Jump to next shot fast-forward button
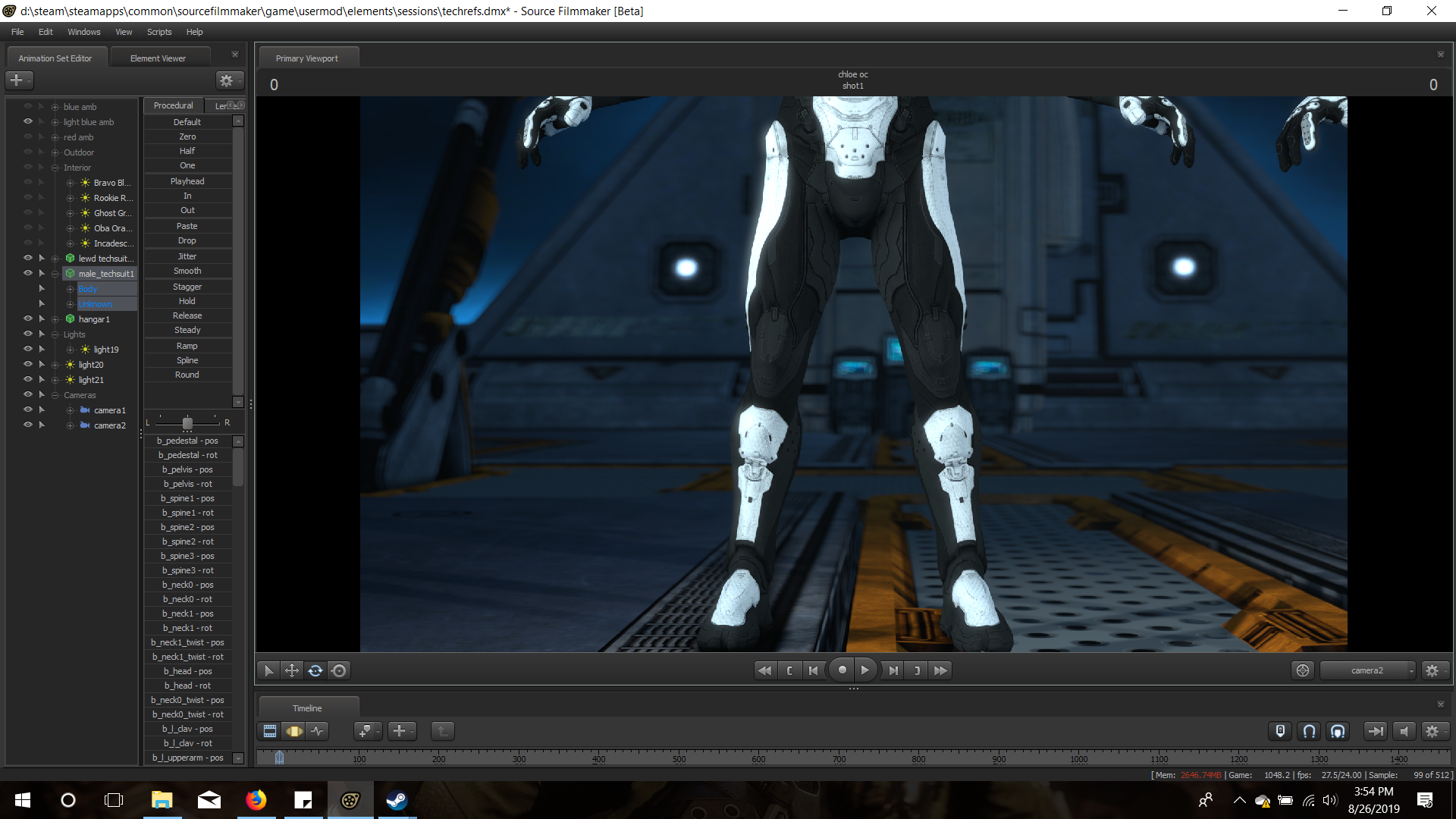Viewport: 1456px width, 819px height. point(941,670)
